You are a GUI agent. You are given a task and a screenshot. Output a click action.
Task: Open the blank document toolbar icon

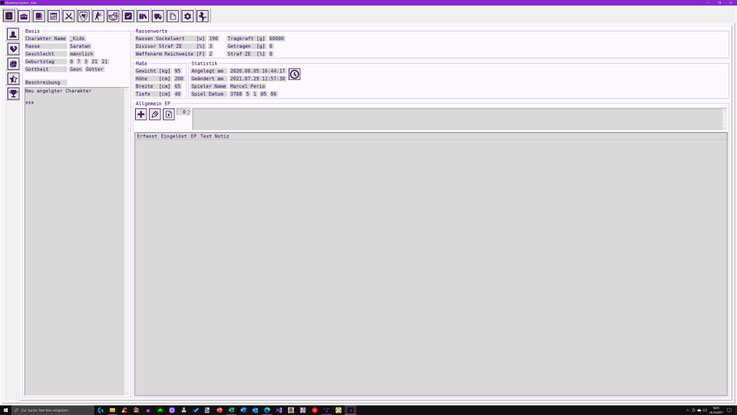172,16
